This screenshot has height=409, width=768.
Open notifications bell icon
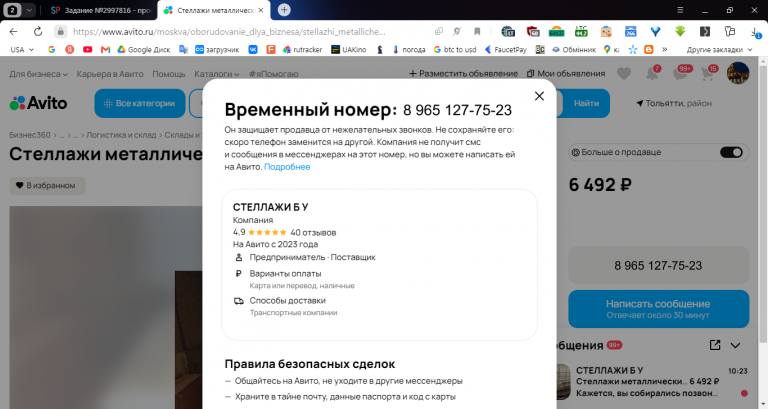tap(652, 74)
